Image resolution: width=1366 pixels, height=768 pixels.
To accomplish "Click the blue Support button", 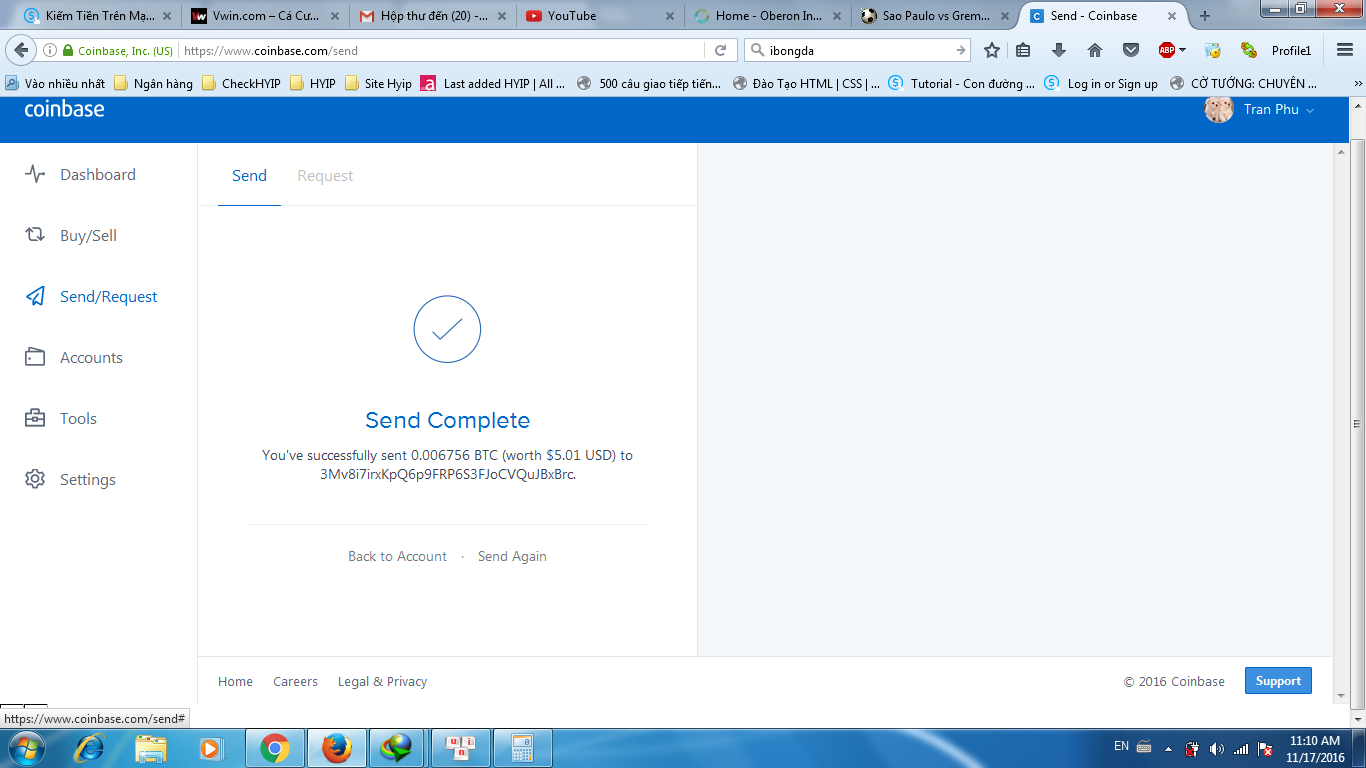I will click(1278, 681).
